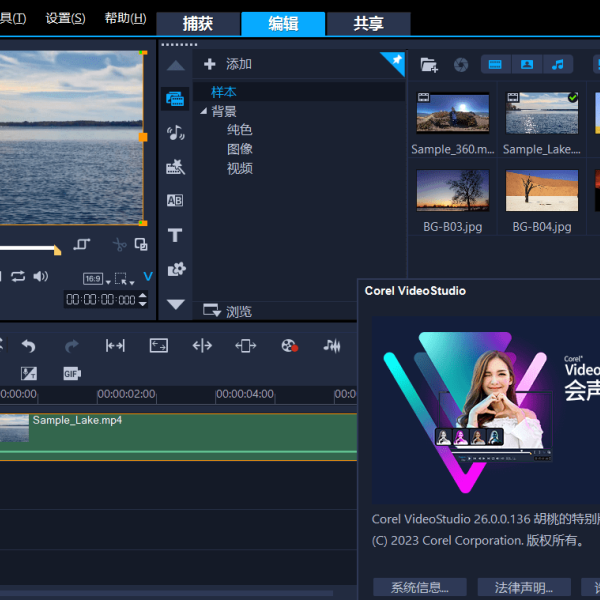The height and width of the screenshot is (600, 600).
Task: Click the 00:00:04:00 mark on timeline ruler
Action: point(245,394)
